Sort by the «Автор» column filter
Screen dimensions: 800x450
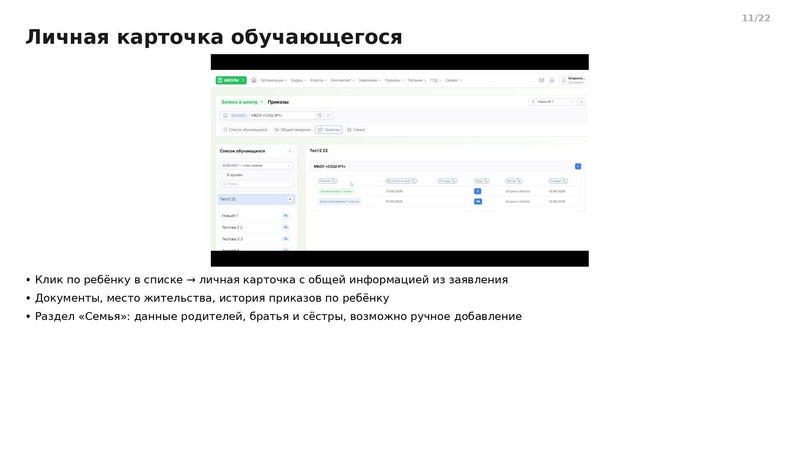514,181
